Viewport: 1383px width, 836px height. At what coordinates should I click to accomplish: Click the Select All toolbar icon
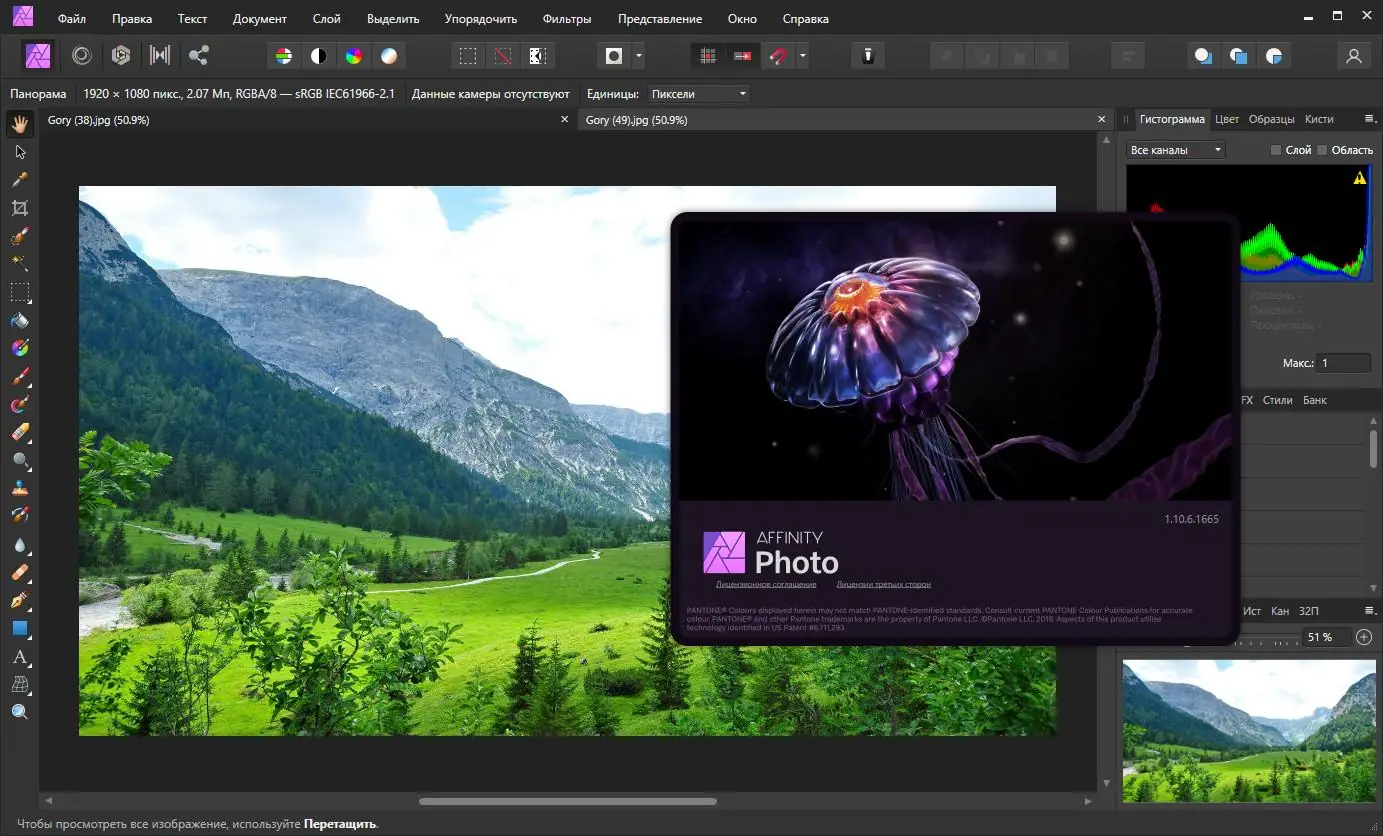pyautogui.click(x=467, y=56)
